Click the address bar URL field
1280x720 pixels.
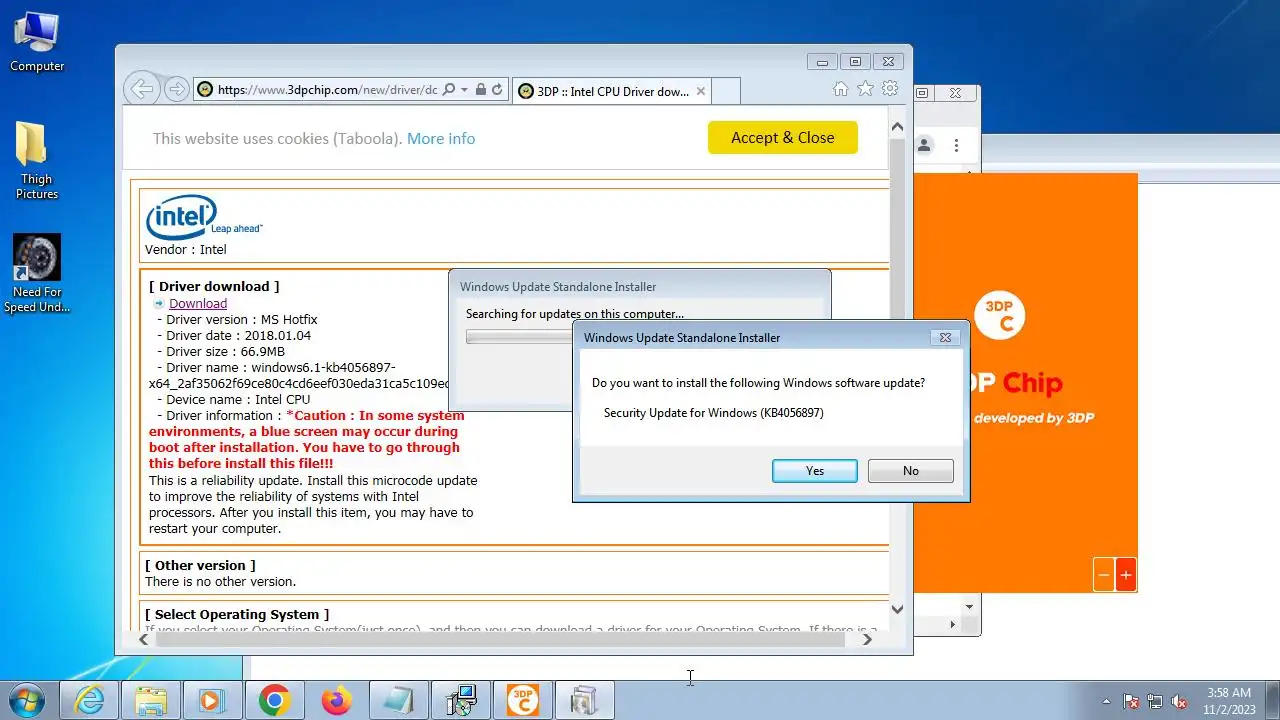327,90
